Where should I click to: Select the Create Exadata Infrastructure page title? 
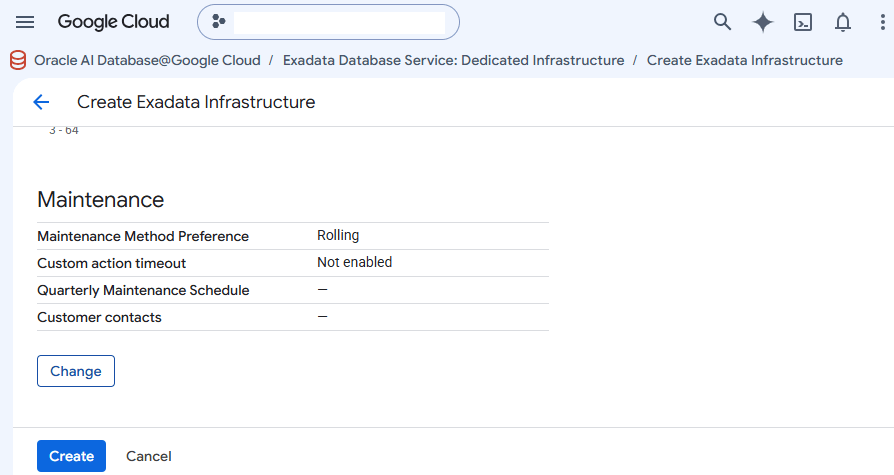click(x=196, y=102)
